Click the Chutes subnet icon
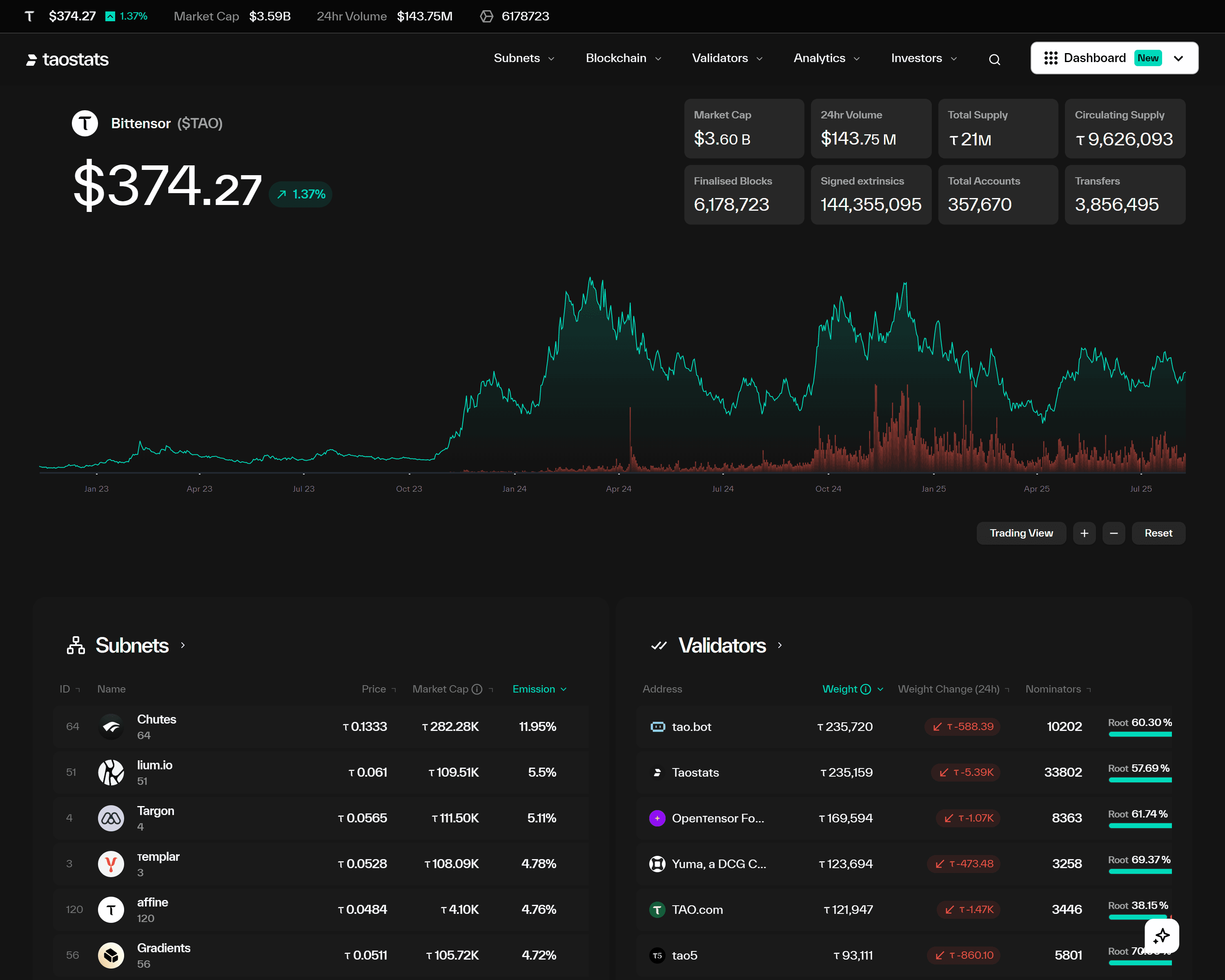 tap(111, 726)
